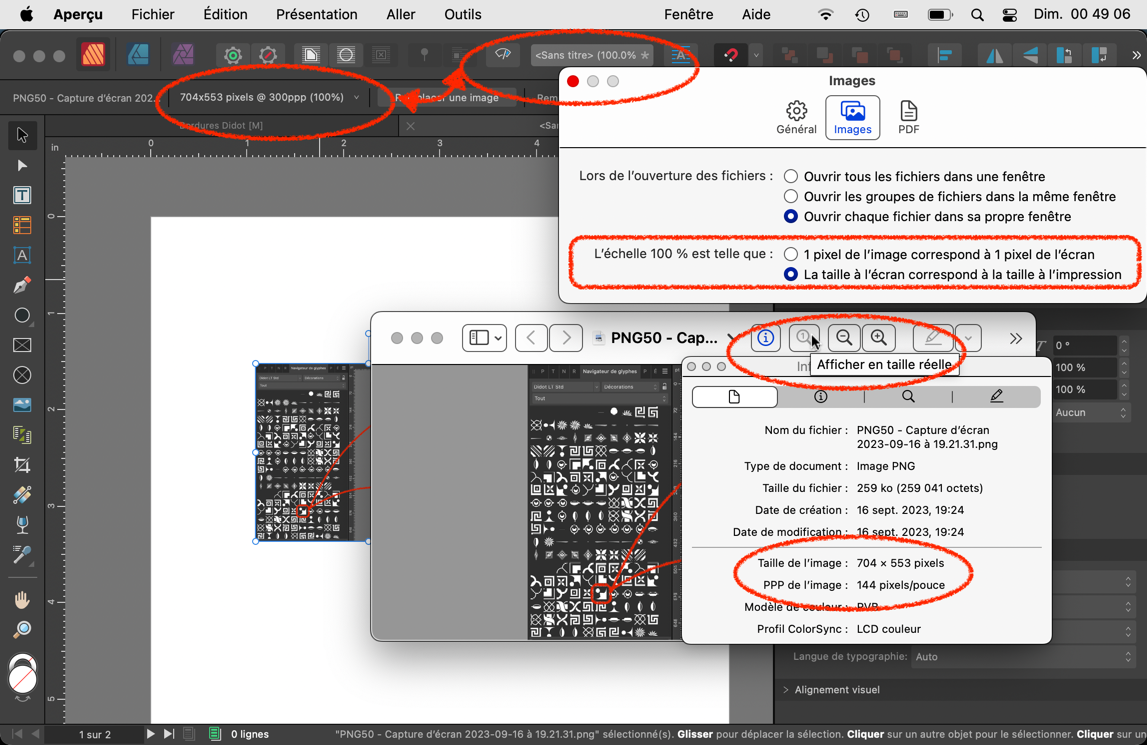
Task: Click the zoom in button in Preview
Action: tap(879, 338)
